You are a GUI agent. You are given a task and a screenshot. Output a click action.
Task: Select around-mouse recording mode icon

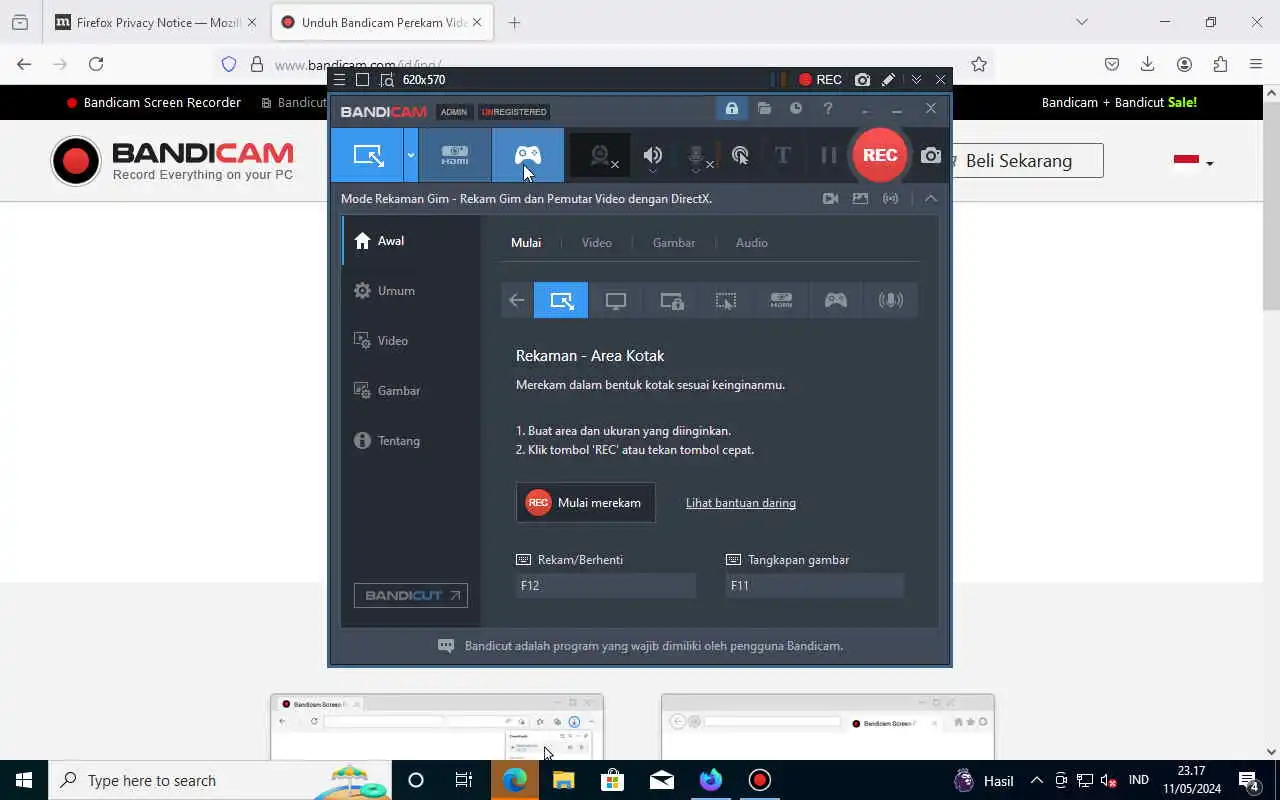[726, 300]
